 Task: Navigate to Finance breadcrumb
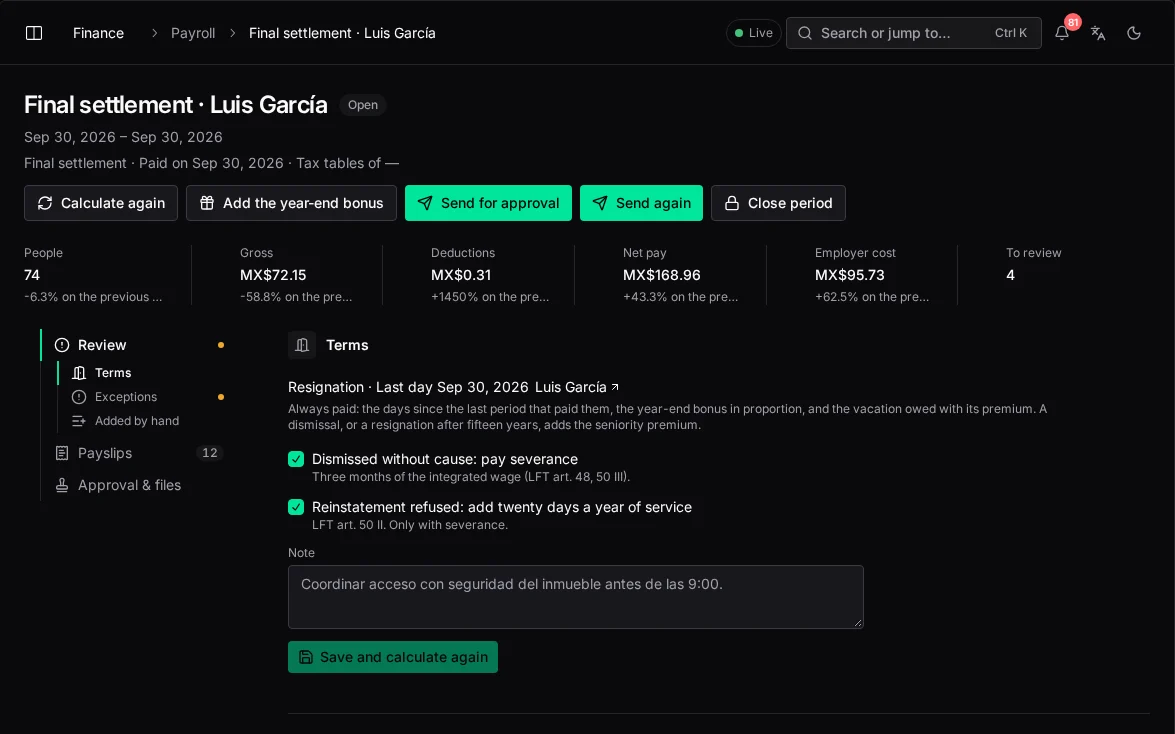98,33
